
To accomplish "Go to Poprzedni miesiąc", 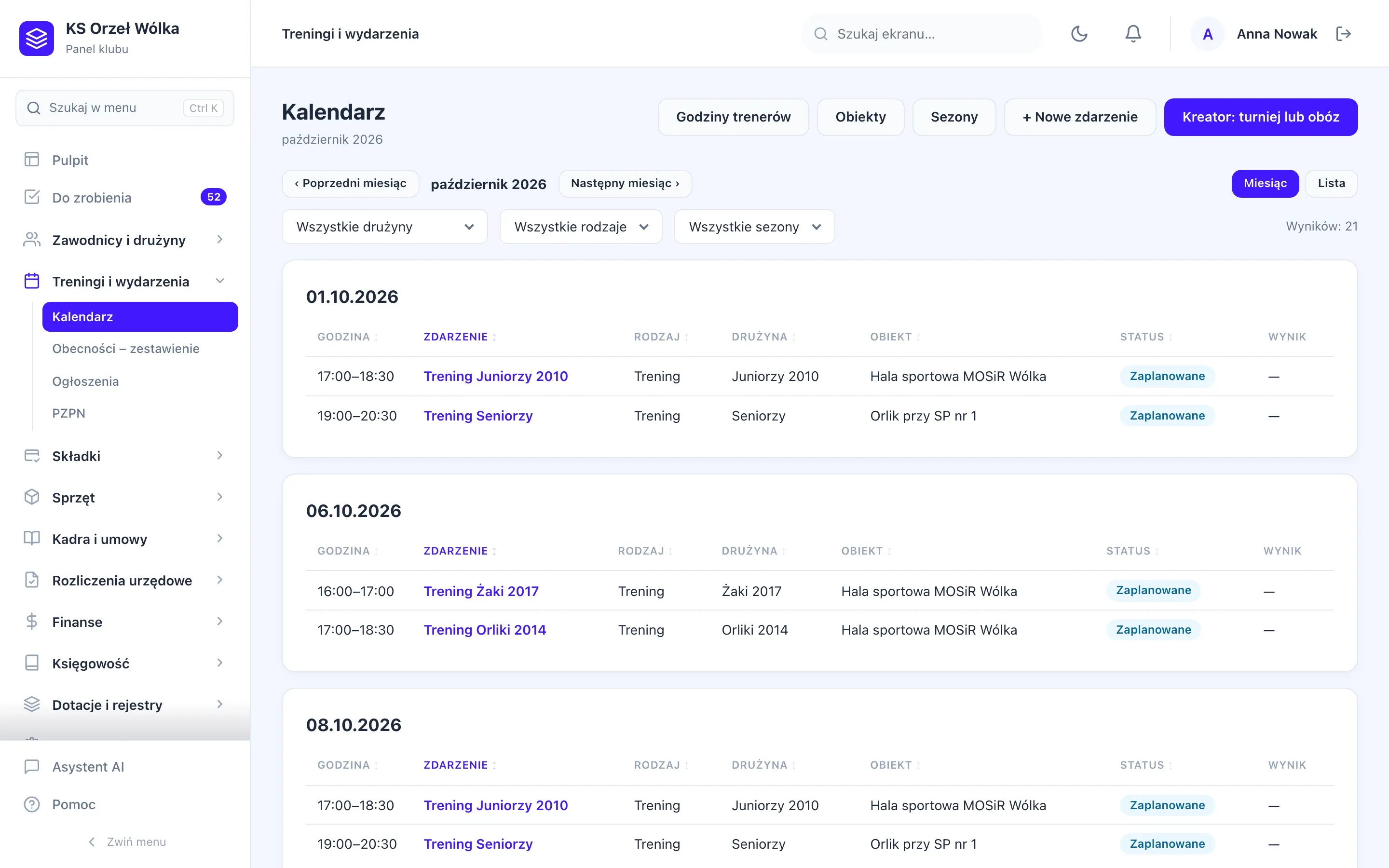I will click(x=350, y=183).
